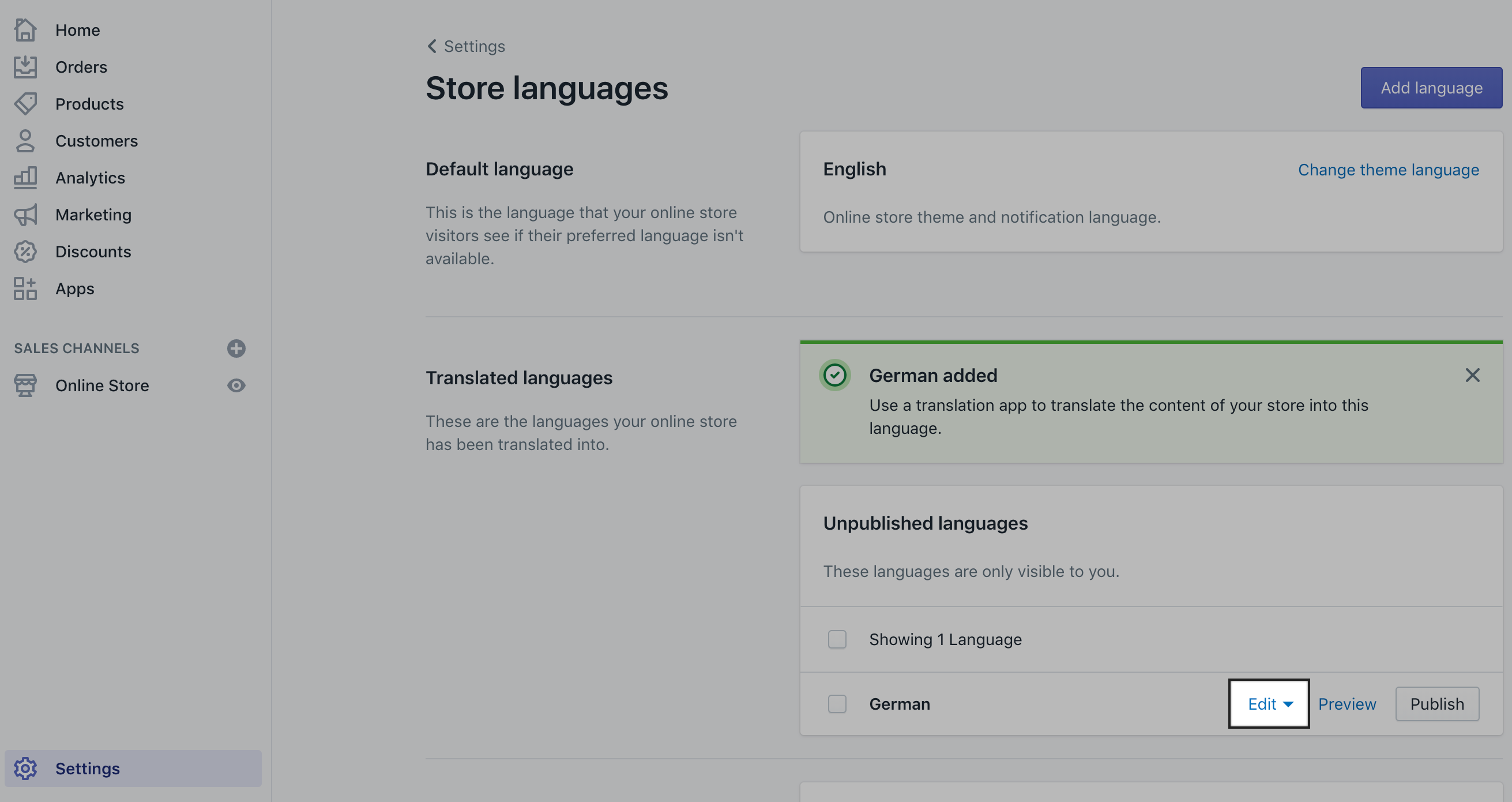The width and height of the screenshot is (1512, 802).
Task: Click Change theme language link
Action: [1389, 168]
